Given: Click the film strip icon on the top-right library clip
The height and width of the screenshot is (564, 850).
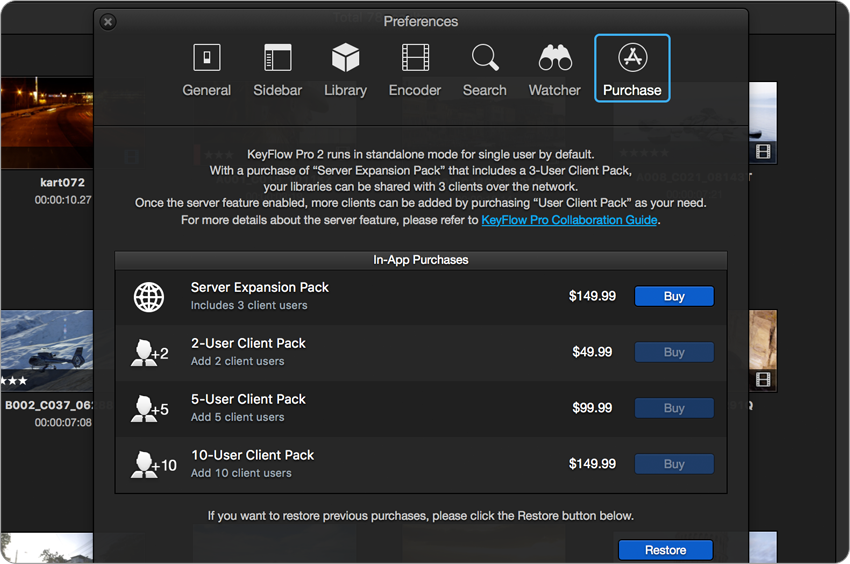Looking at the screenshot, I should click(763, 151).
